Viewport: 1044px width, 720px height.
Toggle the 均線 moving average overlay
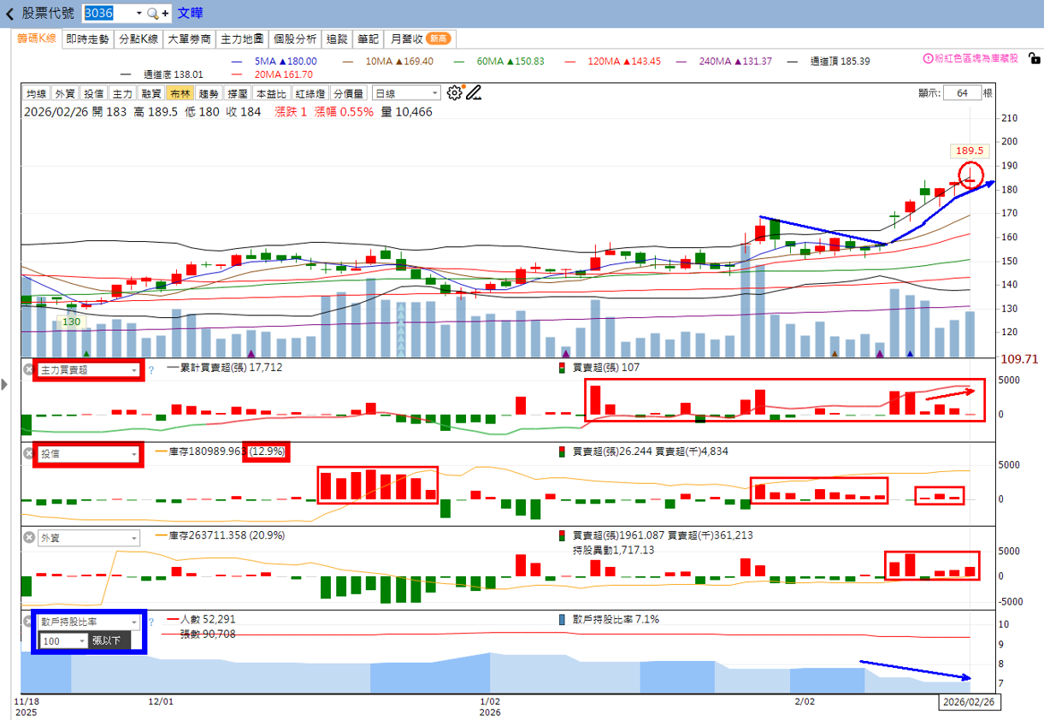coord(37,93)
